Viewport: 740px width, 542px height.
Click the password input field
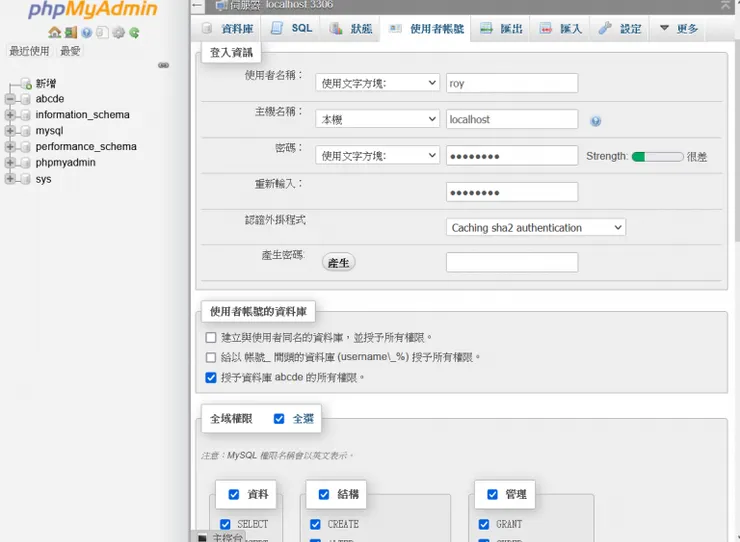point(512,156)
